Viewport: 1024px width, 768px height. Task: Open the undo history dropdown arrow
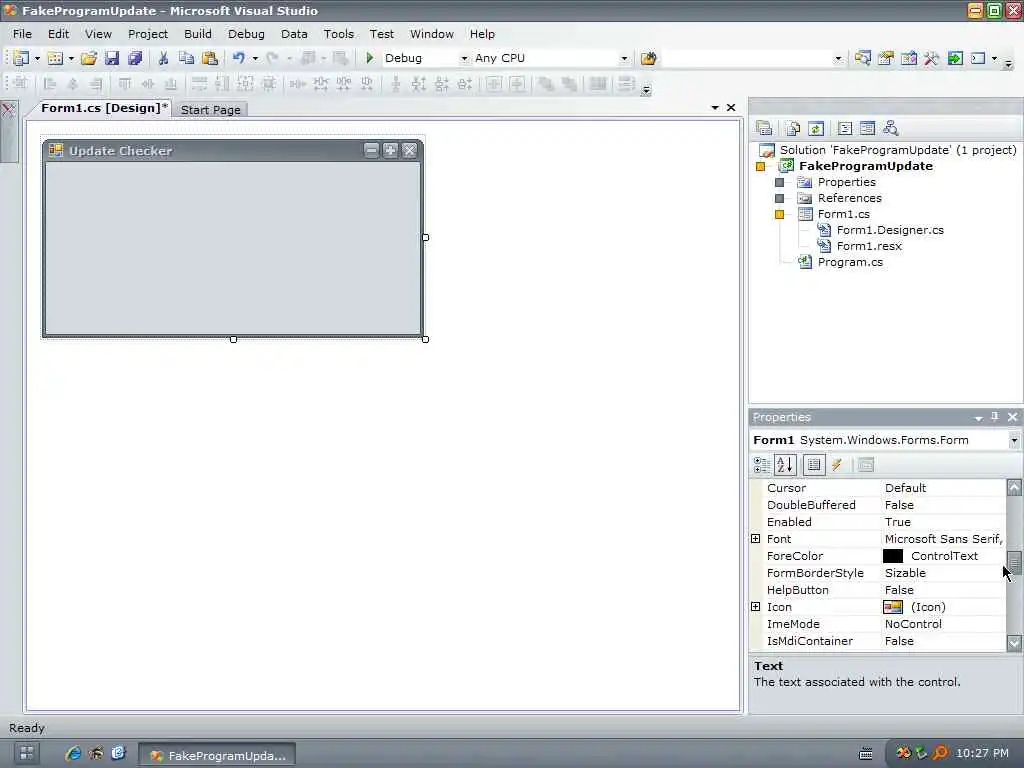(x=255, y=58)
